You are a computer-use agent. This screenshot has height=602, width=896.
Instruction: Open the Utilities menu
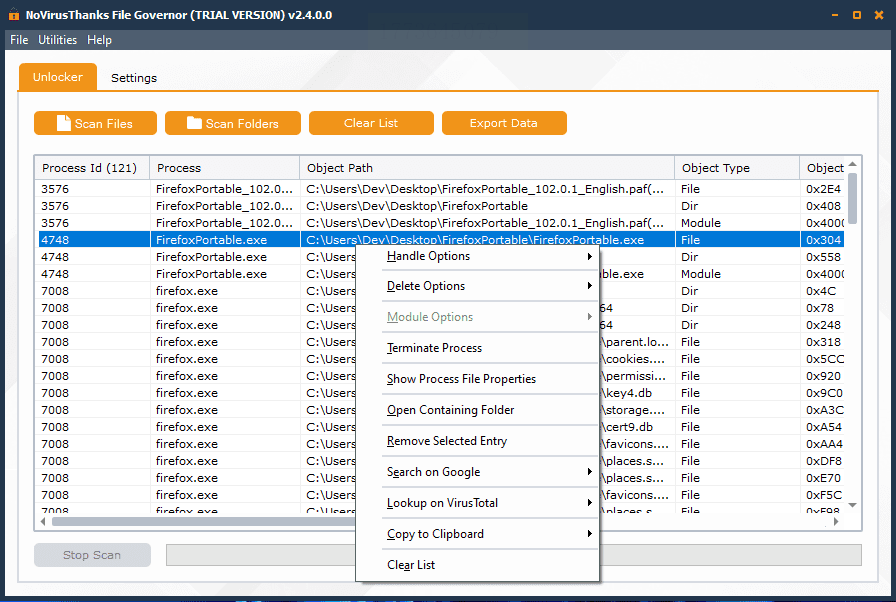click(x=58, y=40)
